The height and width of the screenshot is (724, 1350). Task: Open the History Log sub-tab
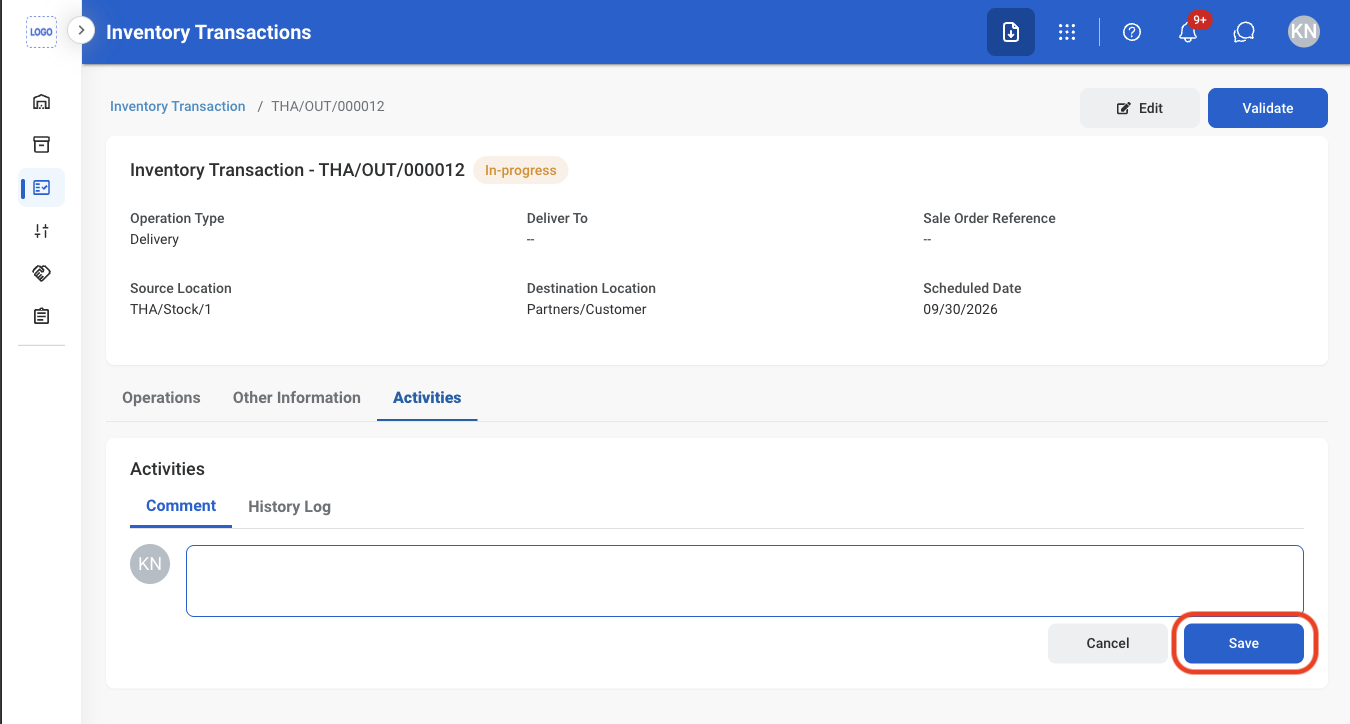(289, 507)
